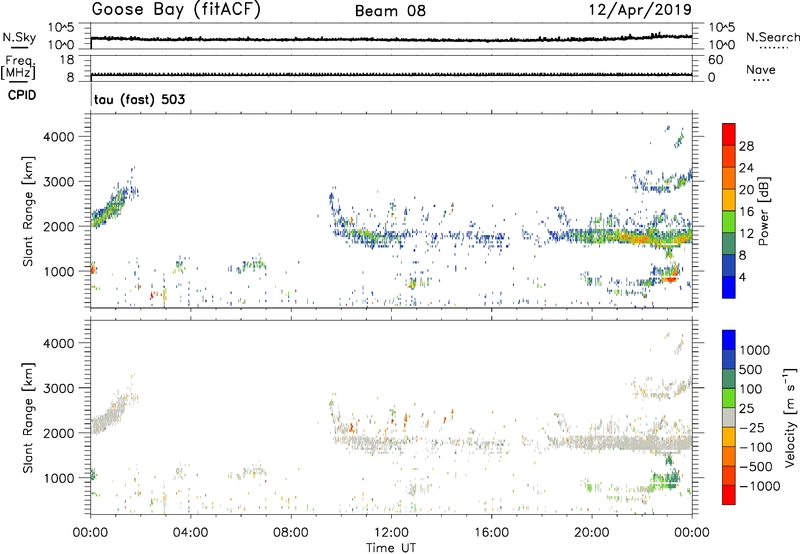
Task: Click the "500" tick on the Velocity color bar
Action: 751,369
